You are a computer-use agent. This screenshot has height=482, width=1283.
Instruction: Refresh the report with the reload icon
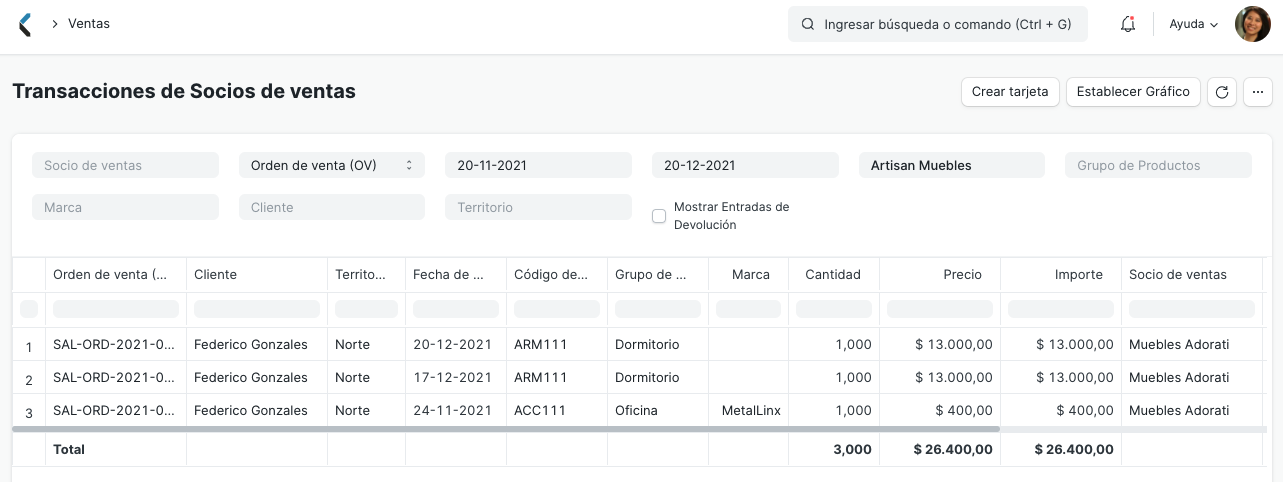tap(1221, 92)
